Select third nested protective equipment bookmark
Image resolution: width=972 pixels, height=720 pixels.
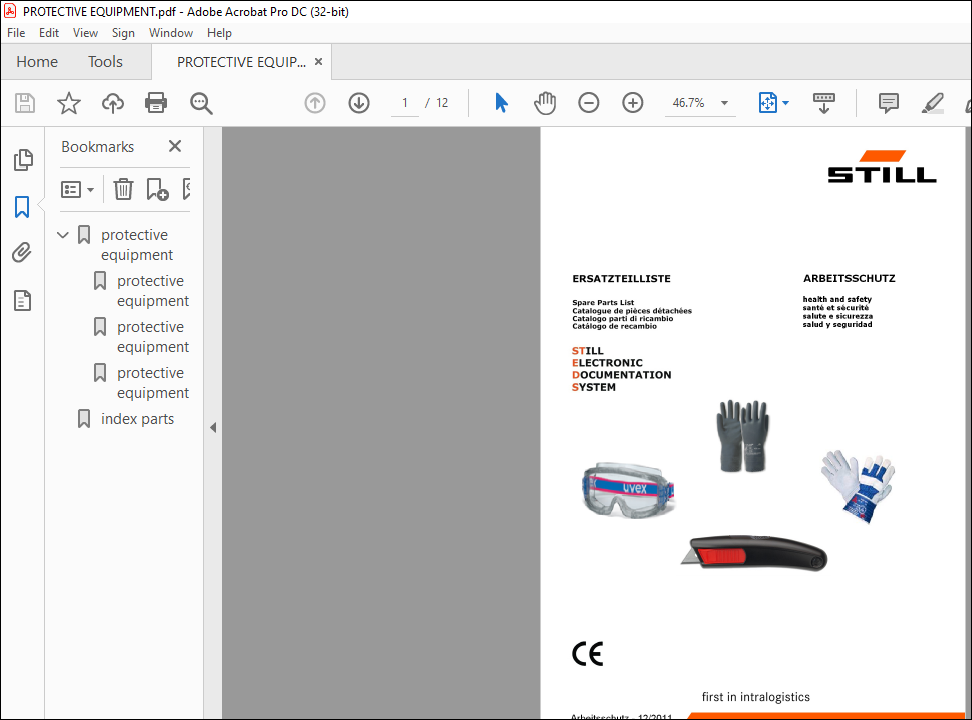(152, 383)
